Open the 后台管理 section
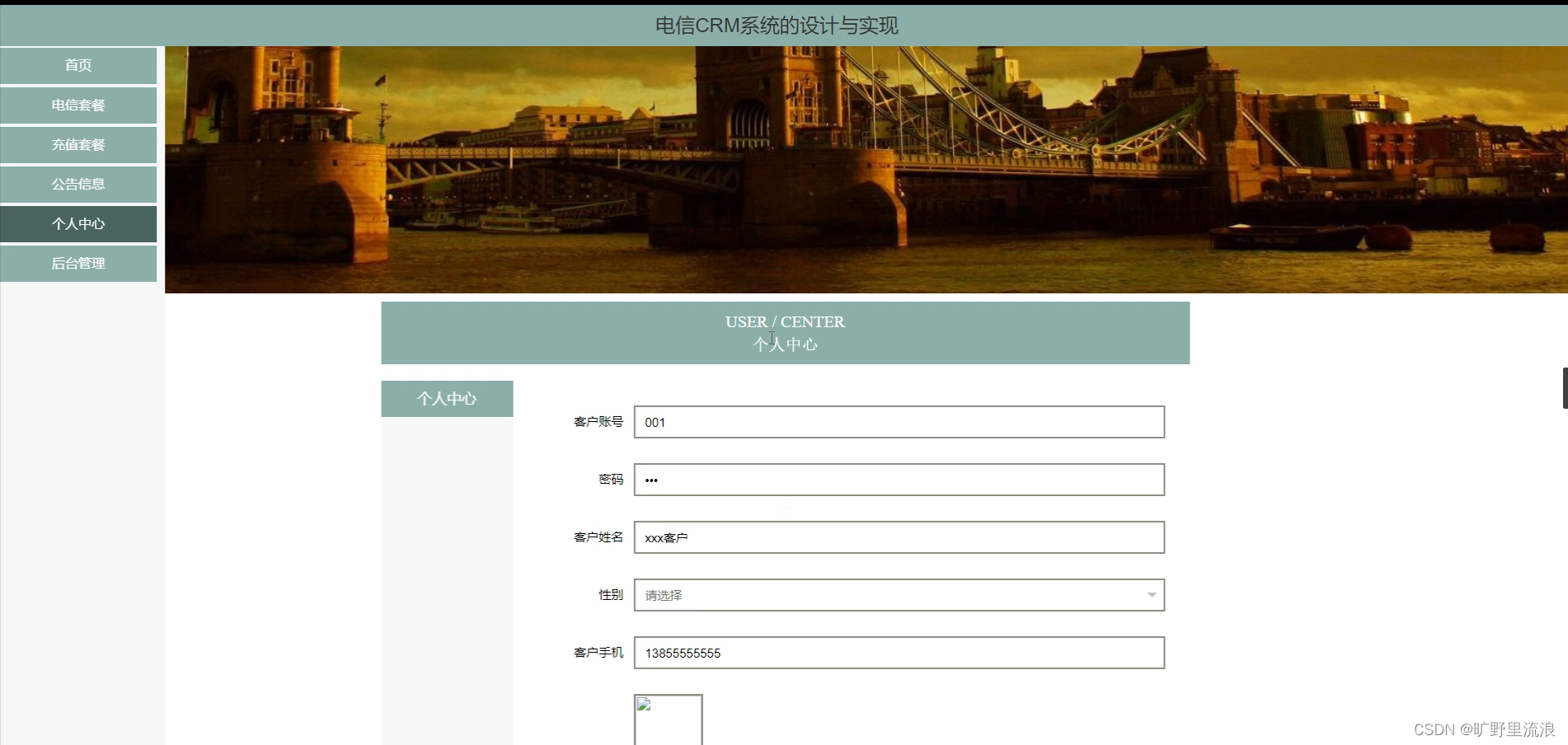1568x745 pixels. pyautogui.click(x=78, y=263)
